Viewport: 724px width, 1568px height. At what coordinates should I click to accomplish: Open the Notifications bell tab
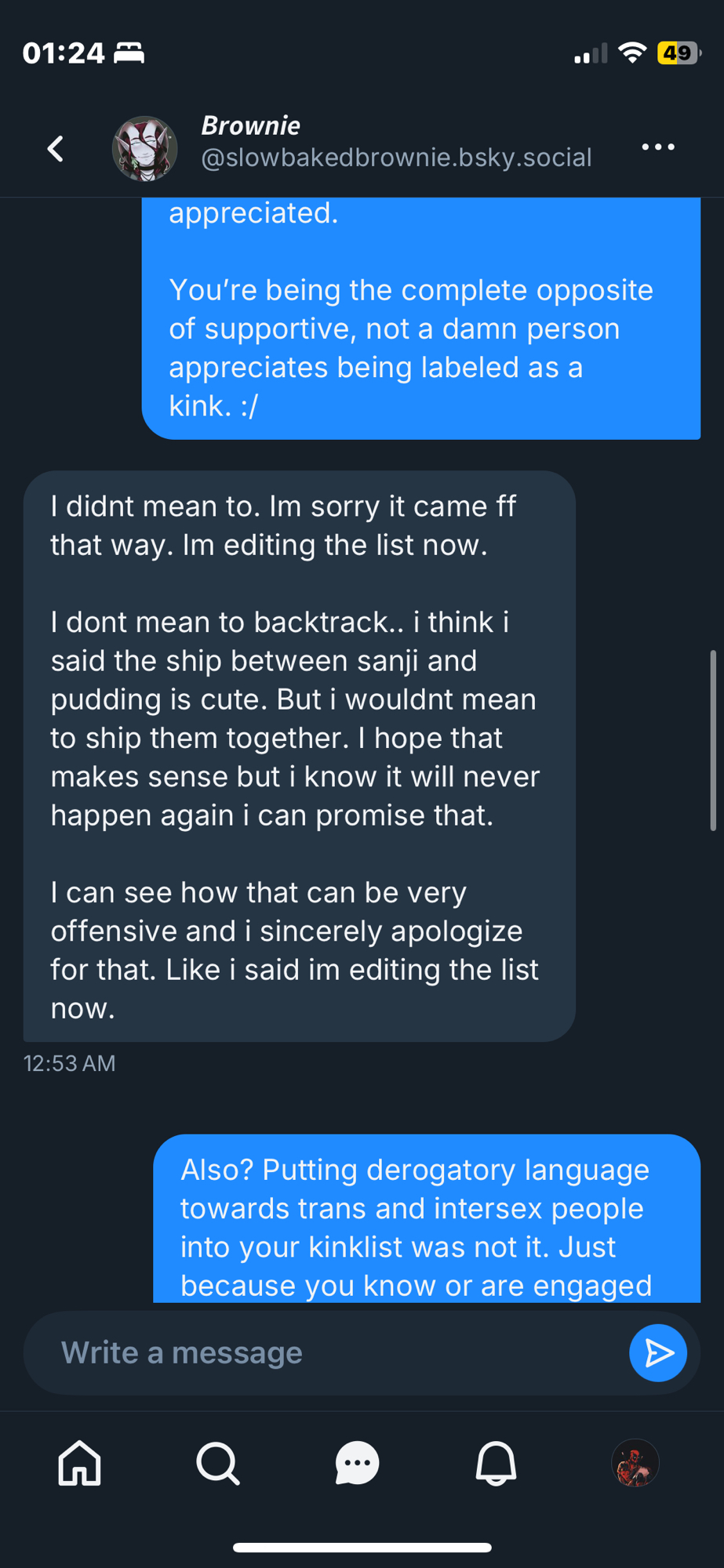tap(496, 1463)
